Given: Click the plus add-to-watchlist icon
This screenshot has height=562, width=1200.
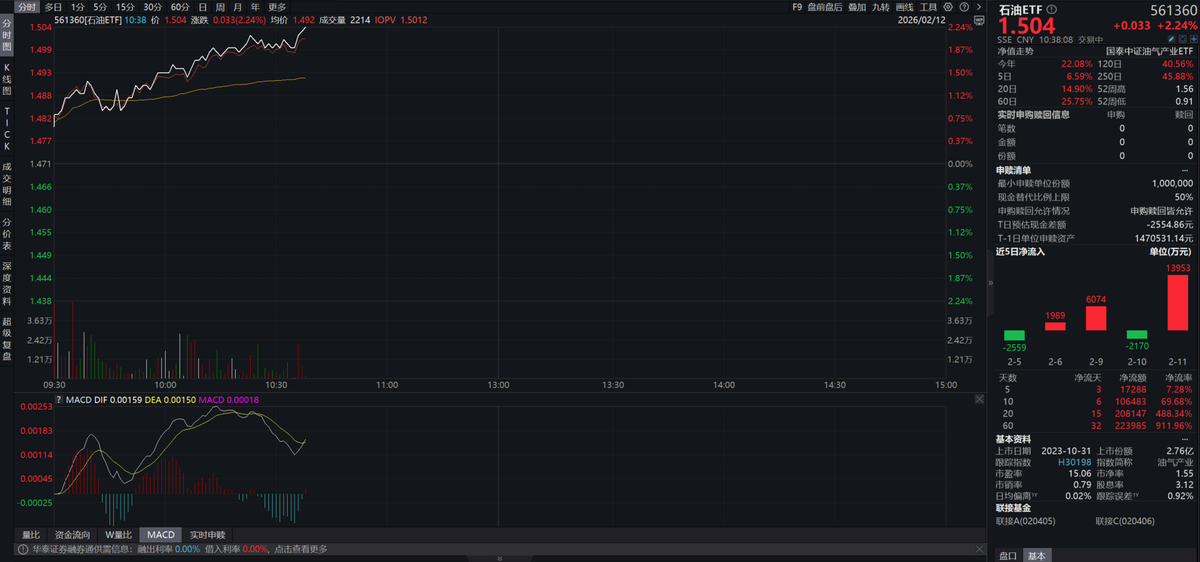Looking at the screenshot, I should [x=1192, y=39].
